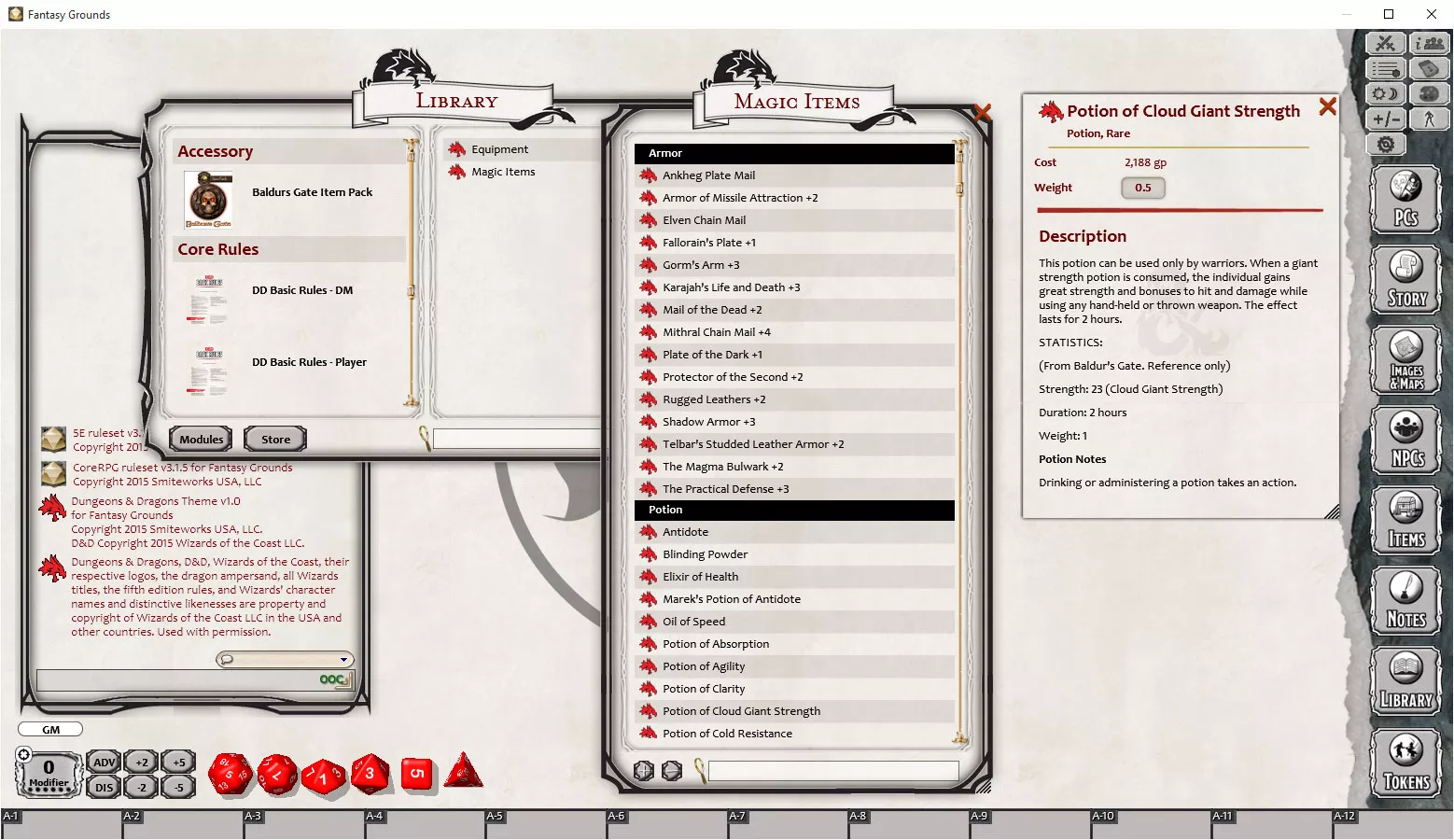Select the red d8 die
Image resolution: width=1454 pixels, height=840 pixels.
point(370,774)
